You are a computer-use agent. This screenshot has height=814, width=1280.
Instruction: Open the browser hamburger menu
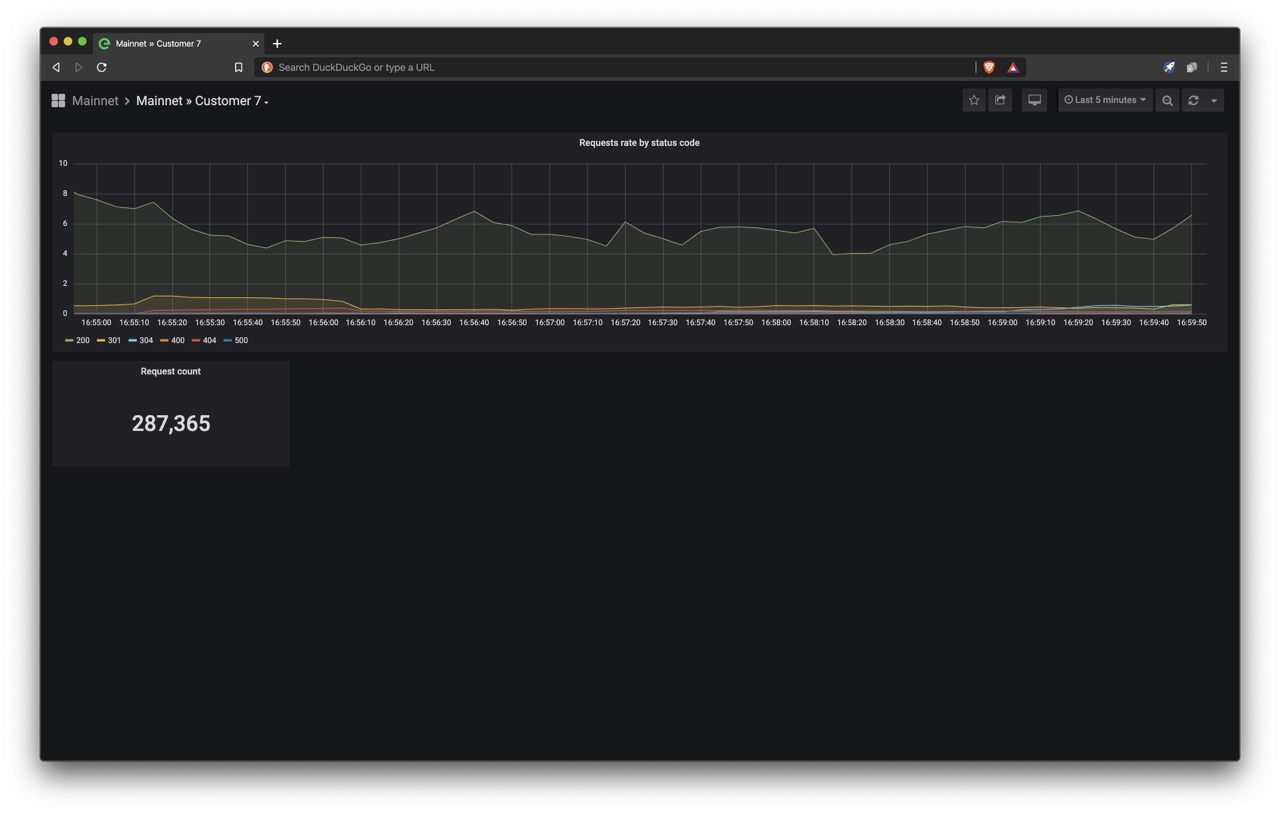point(1223,67)
